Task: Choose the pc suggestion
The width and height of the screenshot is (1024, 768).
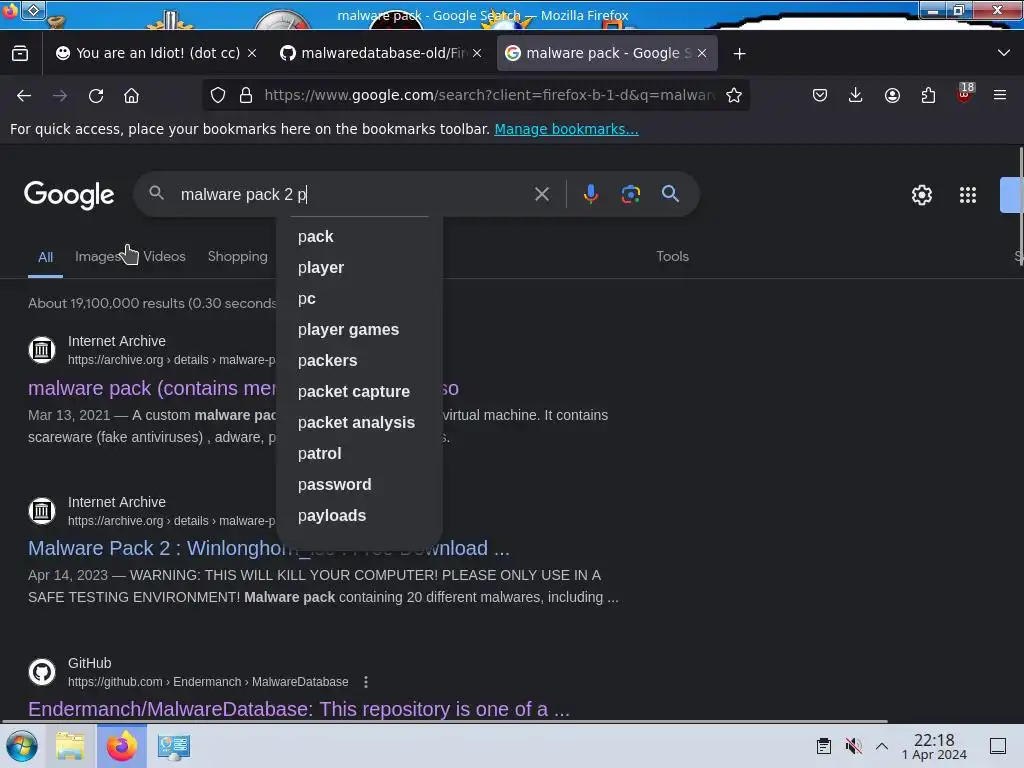Action: [x=359, y=298]
